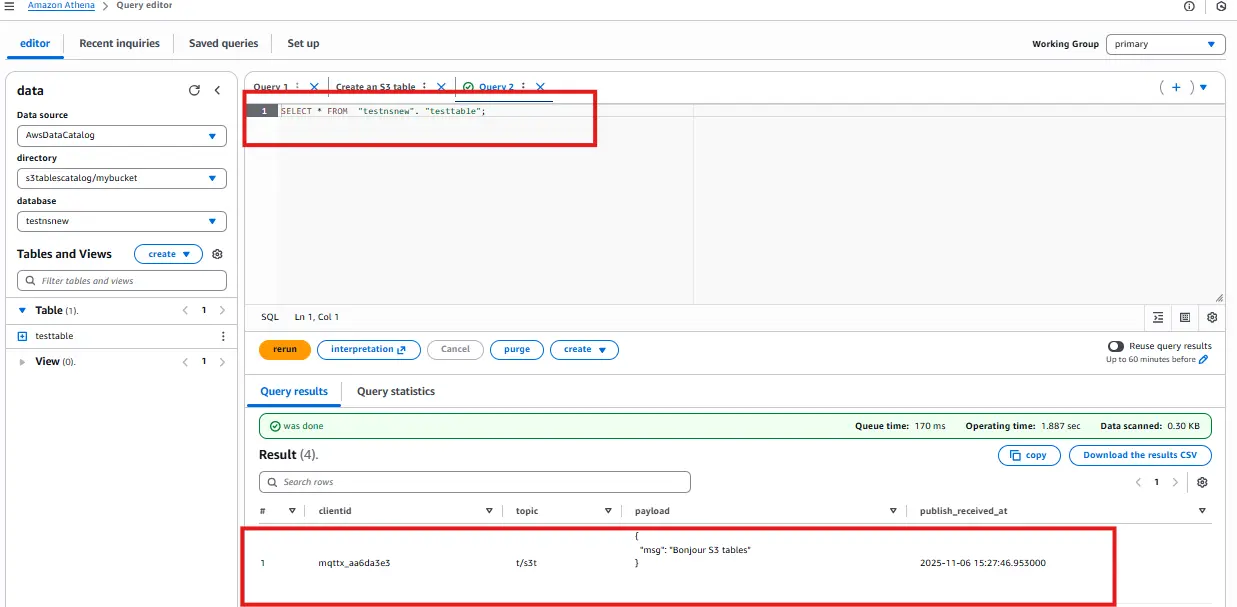Switch to Saved queries tab
Viewport: 1237px width, 607px height.
[x=223, y=43]
